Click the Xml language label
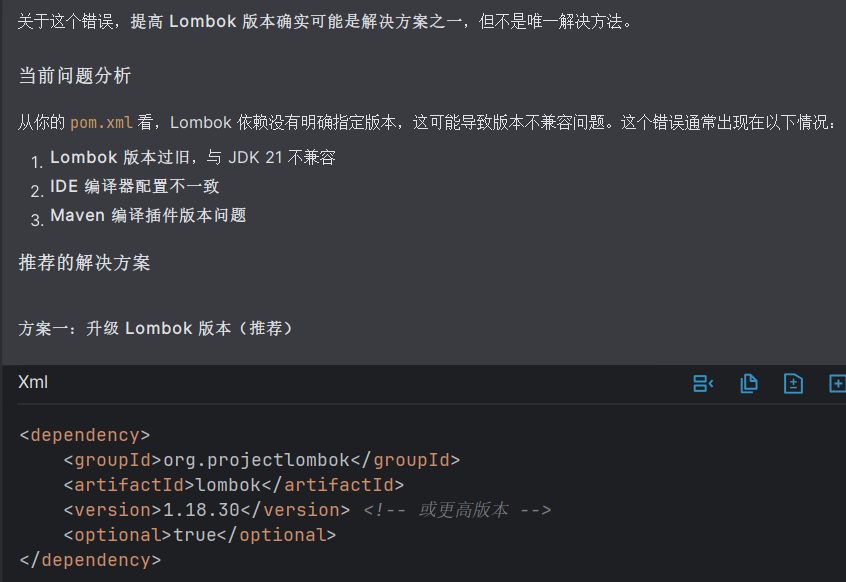Image resolution: width=846 pixels, height=582 pixels. 33,383
